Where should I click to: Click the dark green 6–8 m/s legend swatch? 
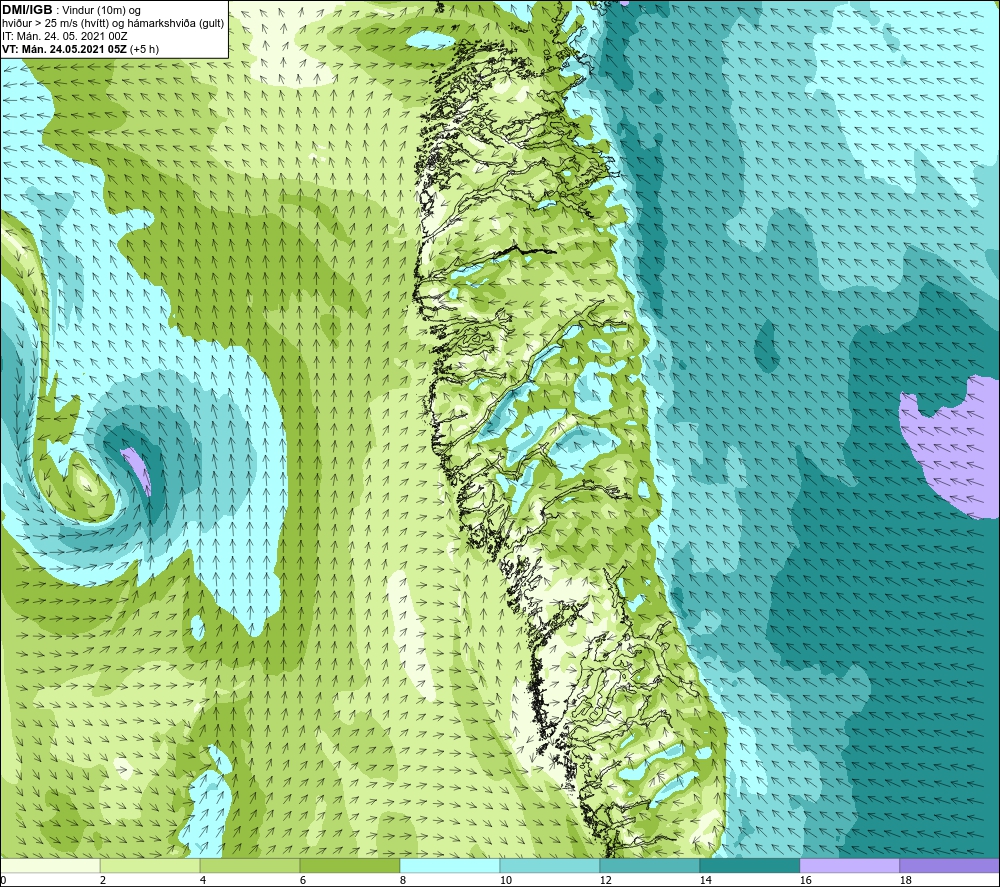click(x=350, y=865)
